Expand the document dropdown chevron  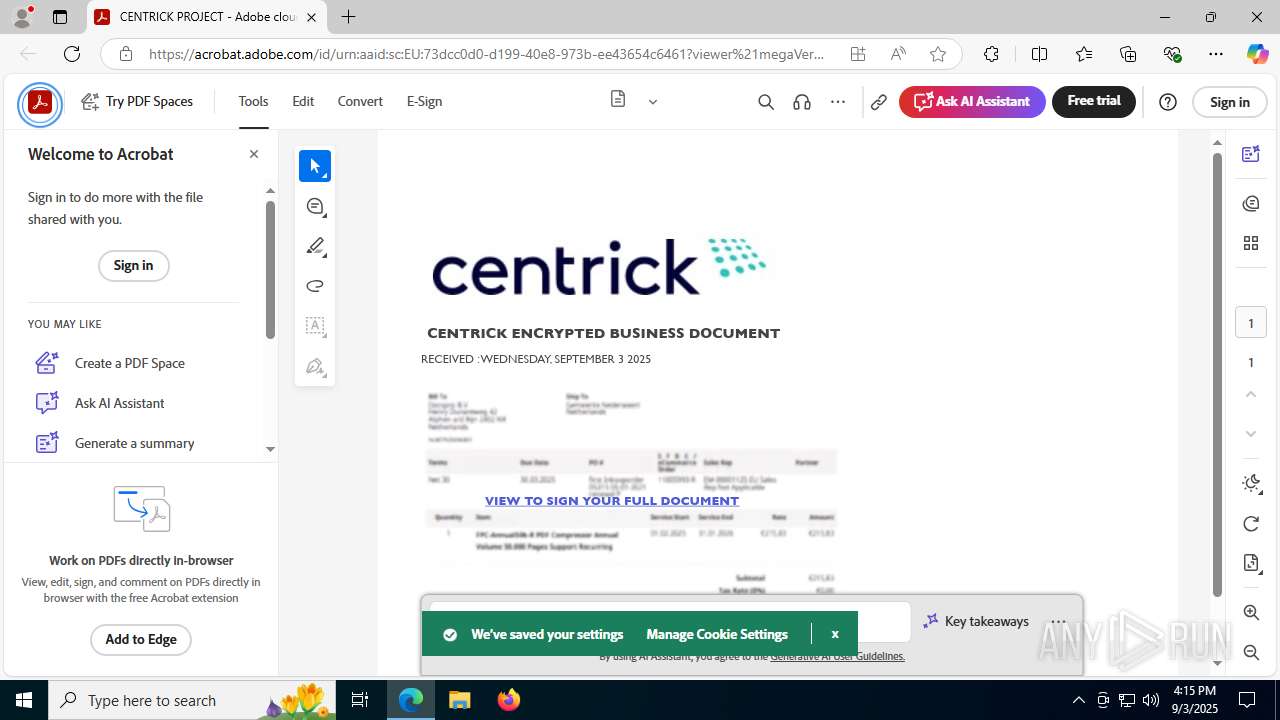click(653, 101)
